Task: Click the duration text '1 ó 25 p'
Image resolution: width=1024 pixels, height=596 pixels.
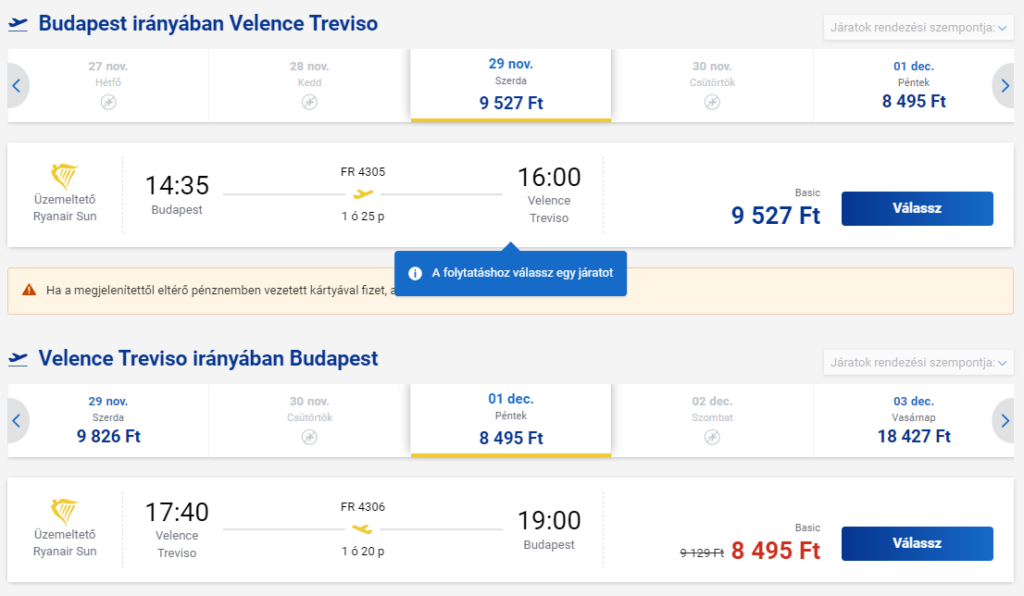Action: 363,216
